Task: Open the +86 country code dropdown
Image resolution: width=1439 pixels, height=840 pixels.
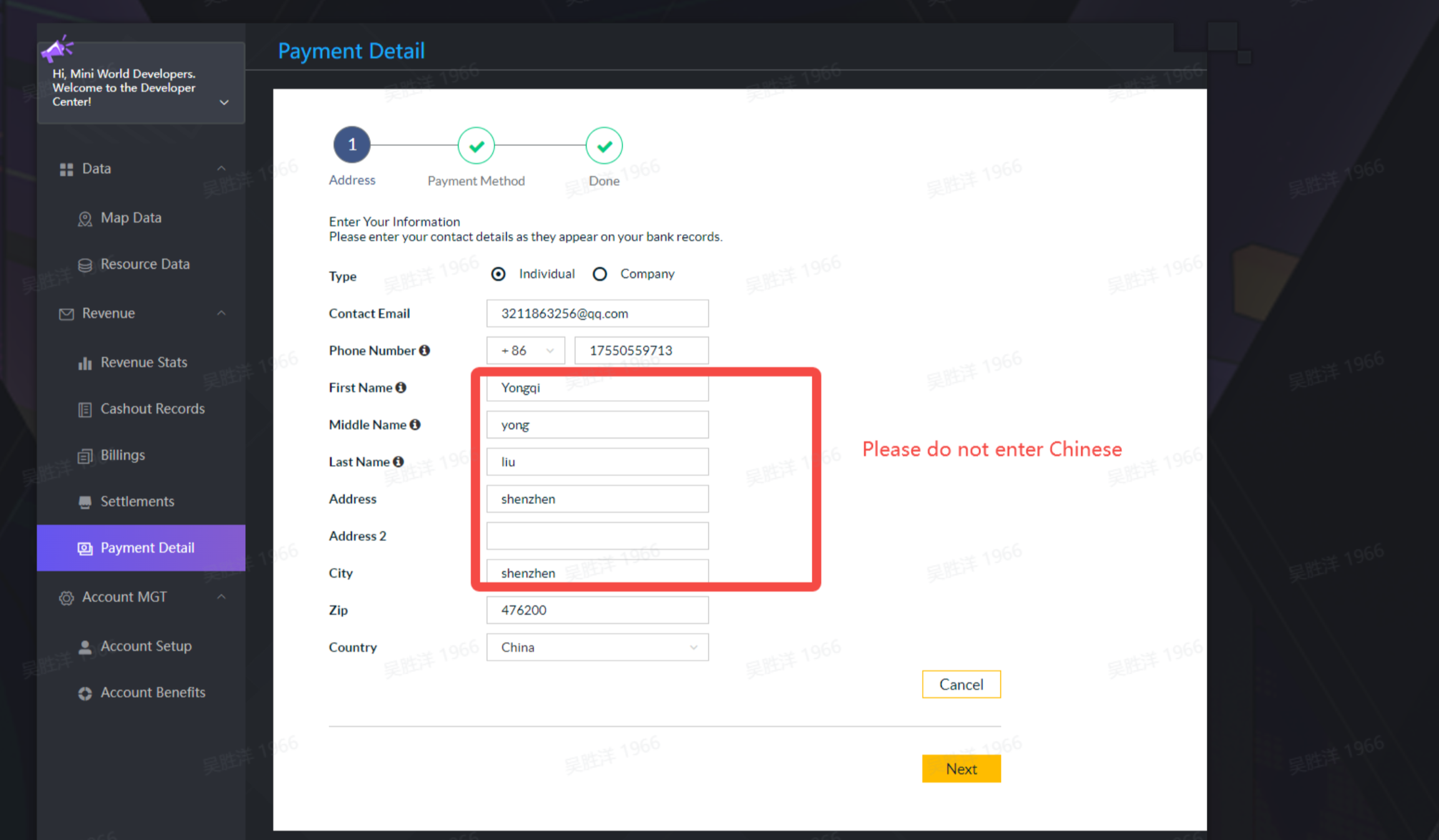Action: click(525, 351)
